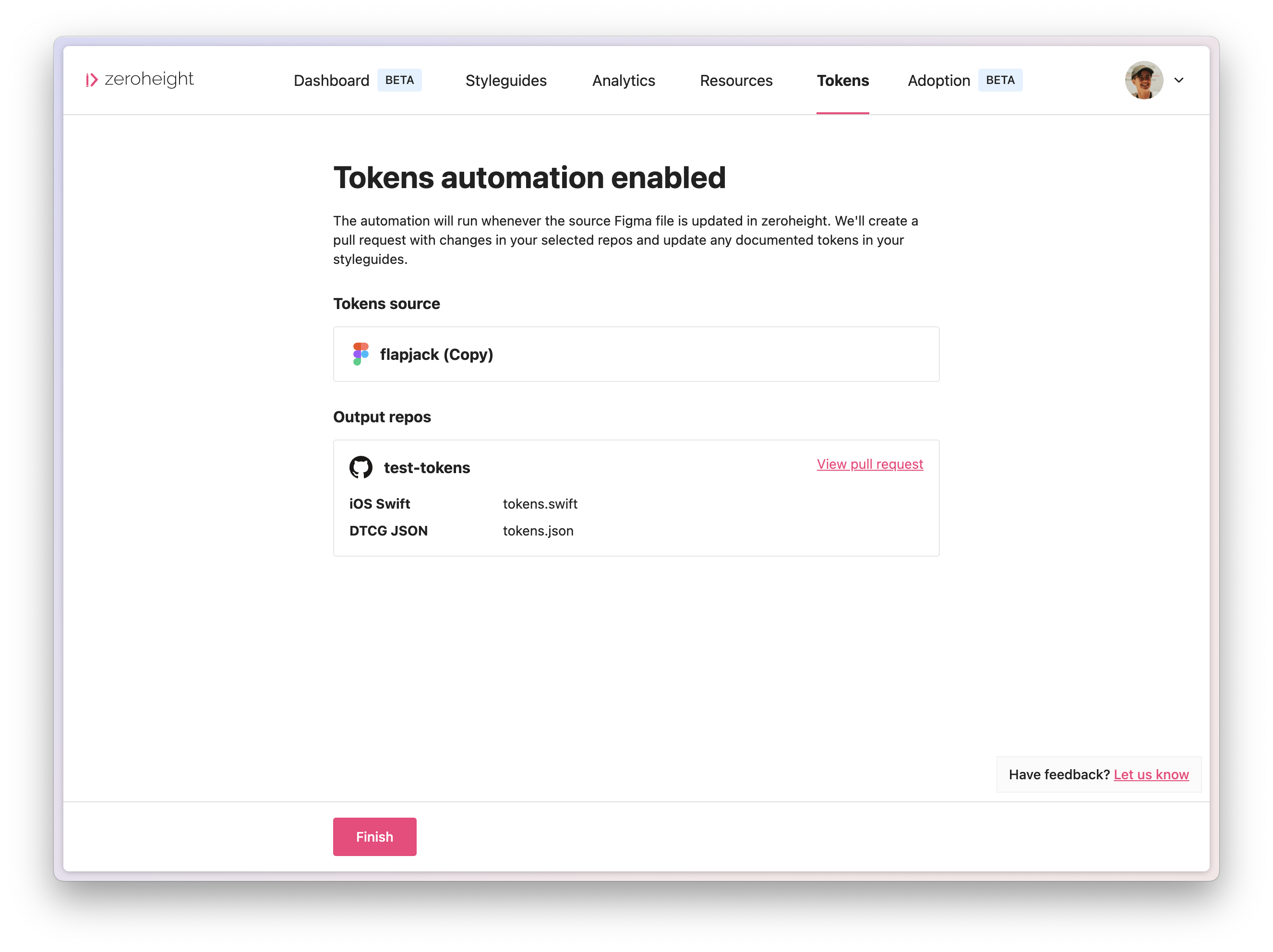1273x952 pixels.
Task: Click the zeroheight logo
Action: click(140, 79)
